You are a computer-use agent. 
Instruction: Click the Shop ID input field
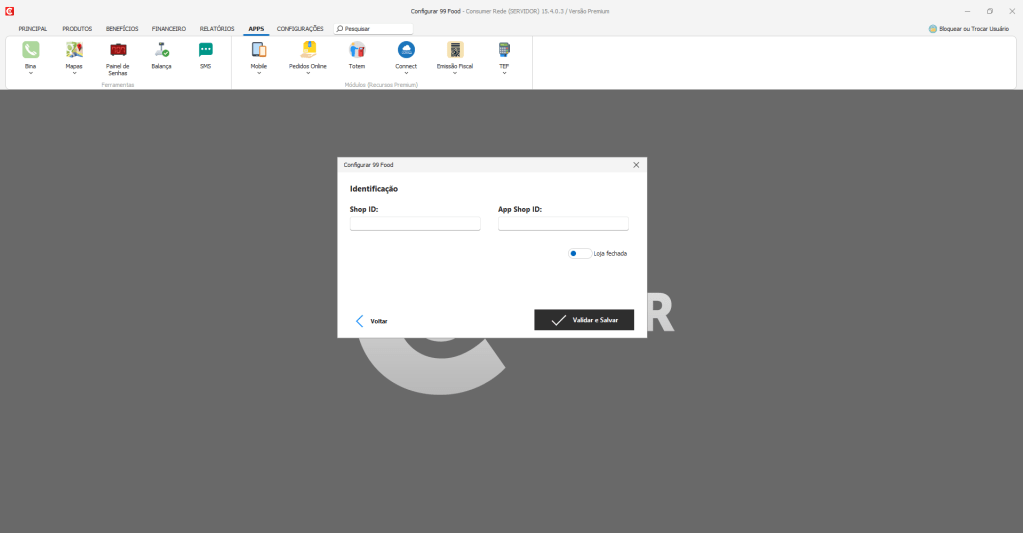coord(415,224)
